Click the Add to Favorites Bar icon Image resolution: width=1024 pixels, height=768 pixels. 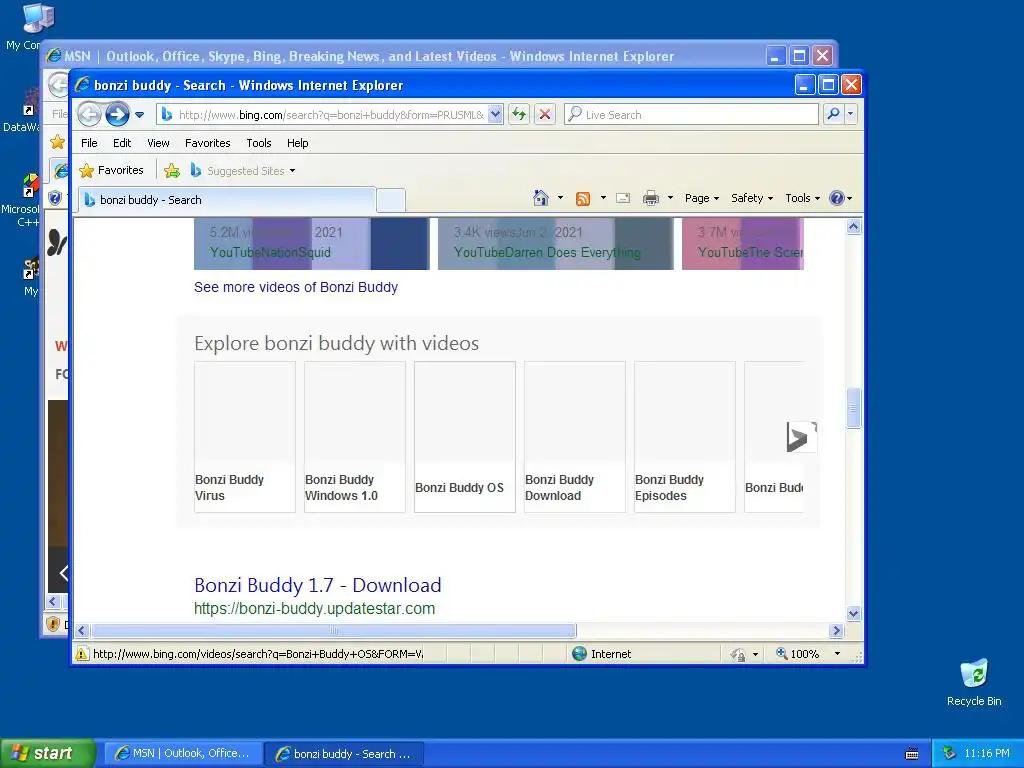172,170
